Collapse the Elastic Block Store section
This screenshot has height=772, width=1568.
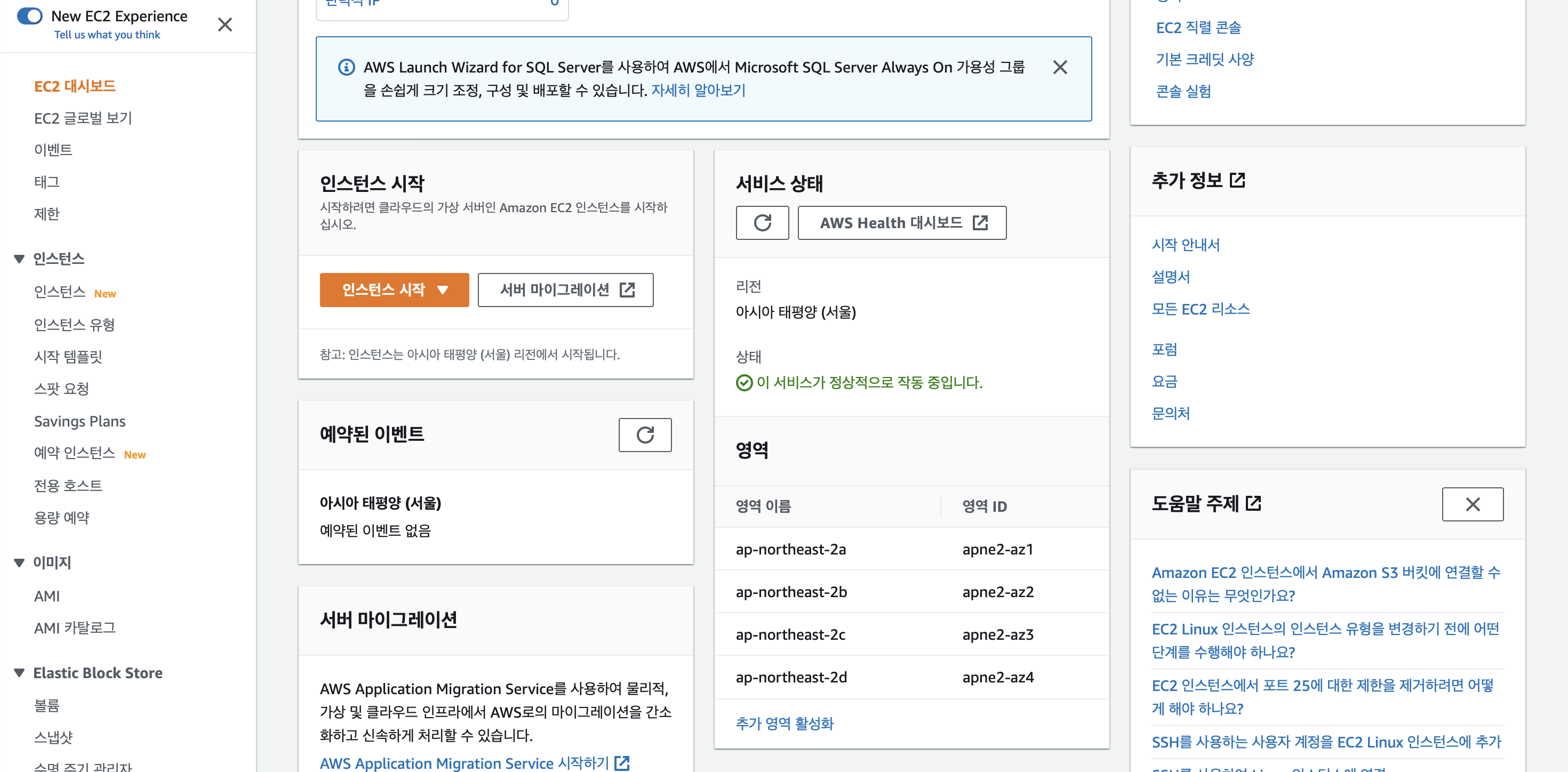click(19, 673)
